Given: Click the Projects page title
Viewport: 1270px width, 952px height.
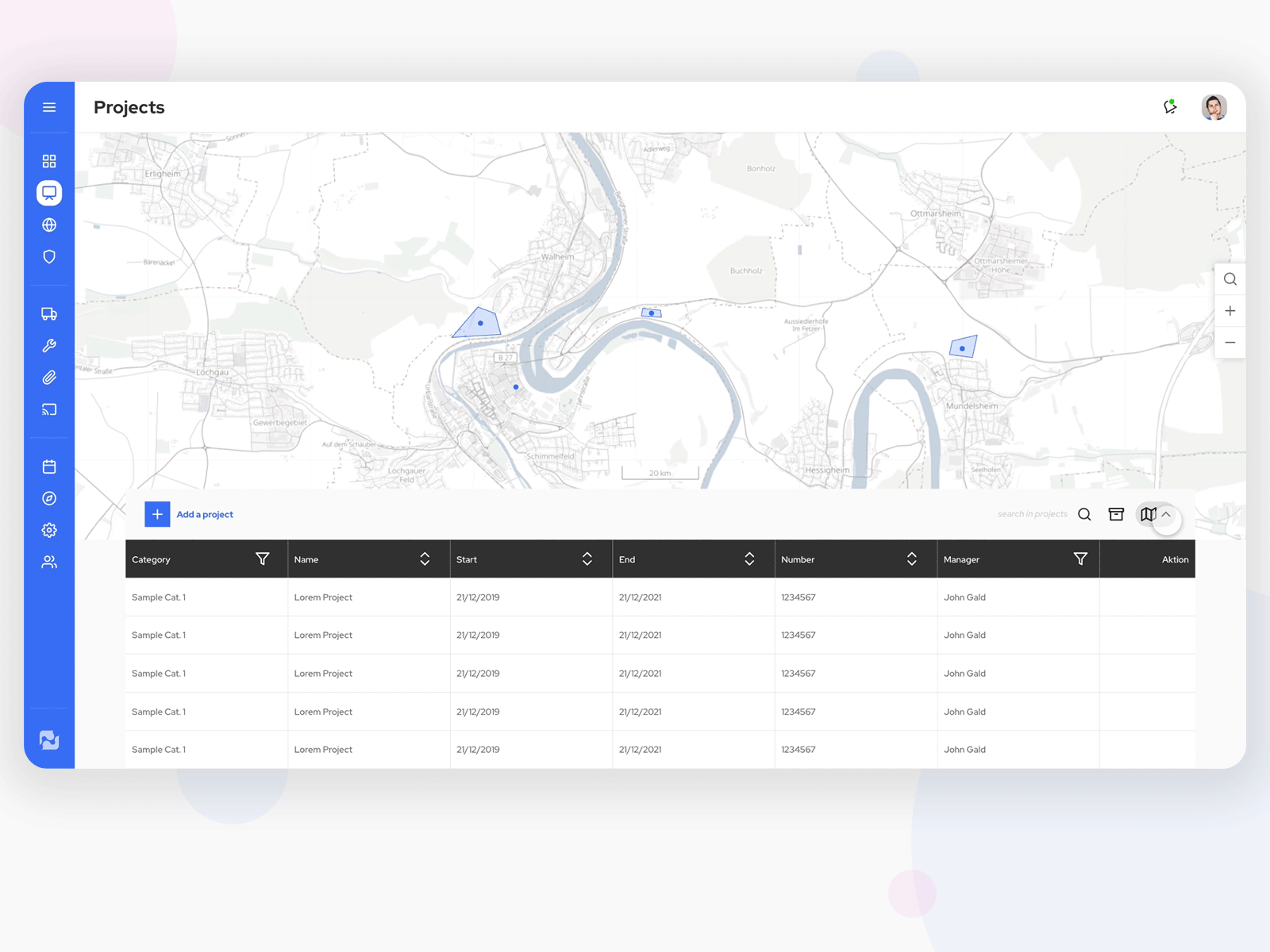Looking at the screenshot, I should click(129, 107).
